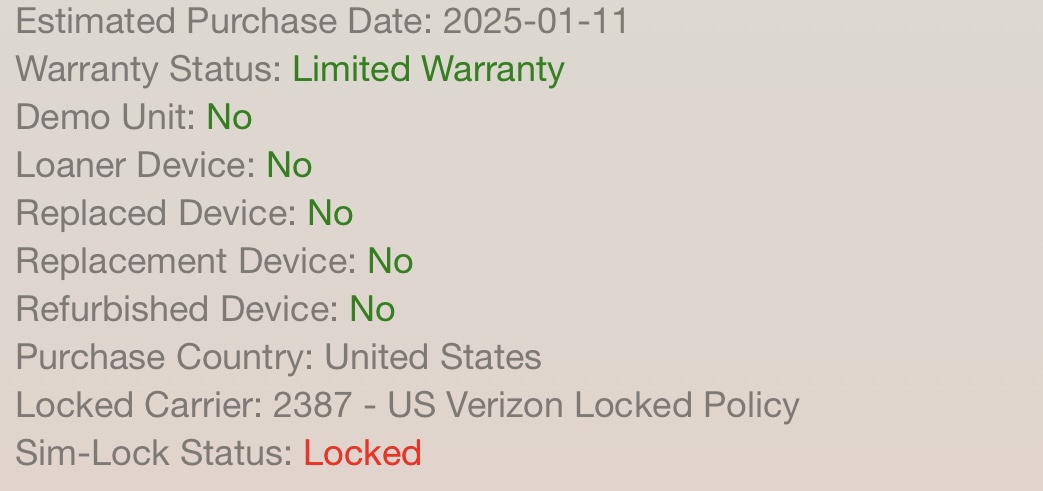Click the green Limited Warranty status text
1043x491 pixels.
coord(428,70)
